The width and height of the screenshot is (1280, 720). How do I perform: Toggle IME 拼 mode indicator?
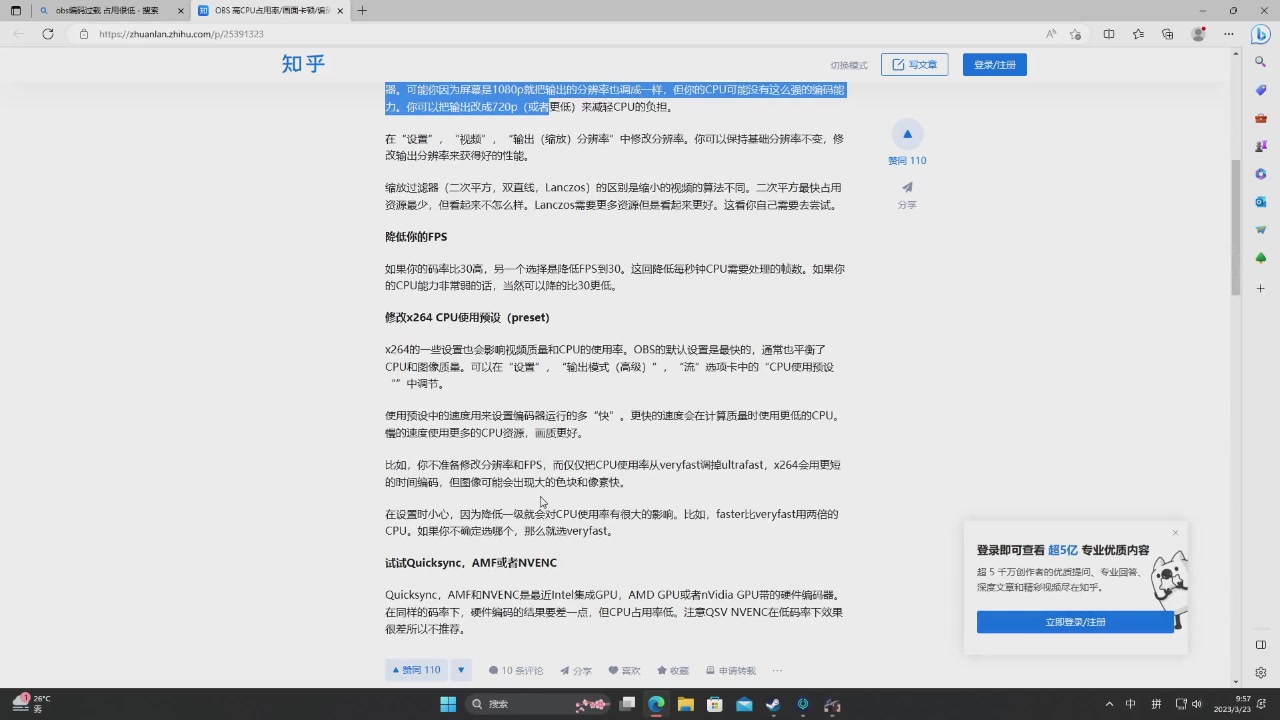1156,704
